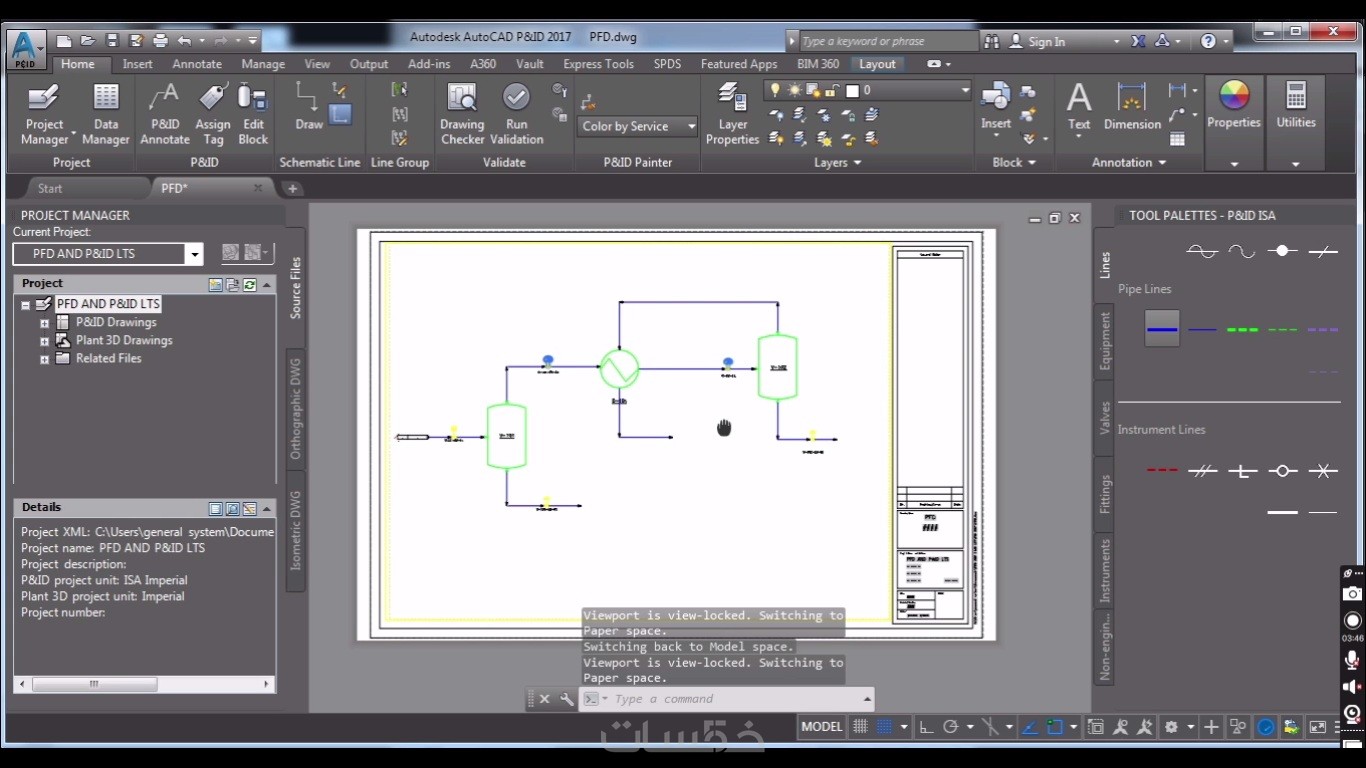Screen dimensions: 1366x768
Task: Toggle object snap in status bar
Action: pyautogui.click(x=1053, y=727)
